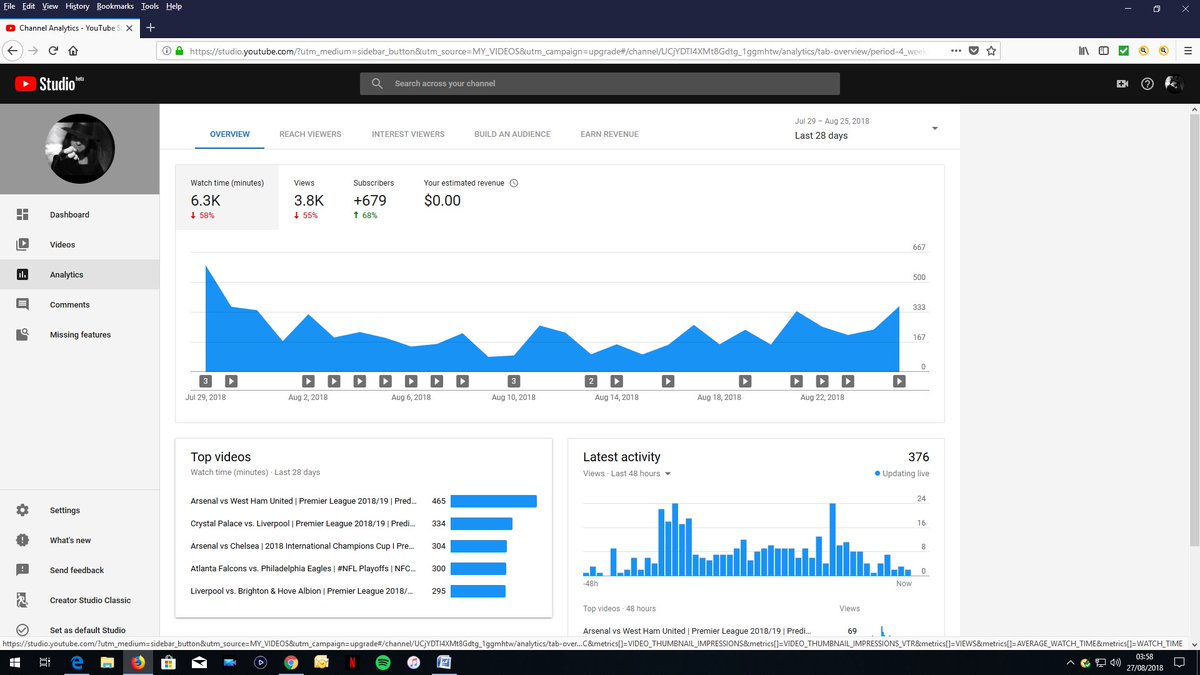This screenshot has width=1200, height=675.
Task: Open Microsoft Edge from the taskbar
Action: click(x=76, y=662)
